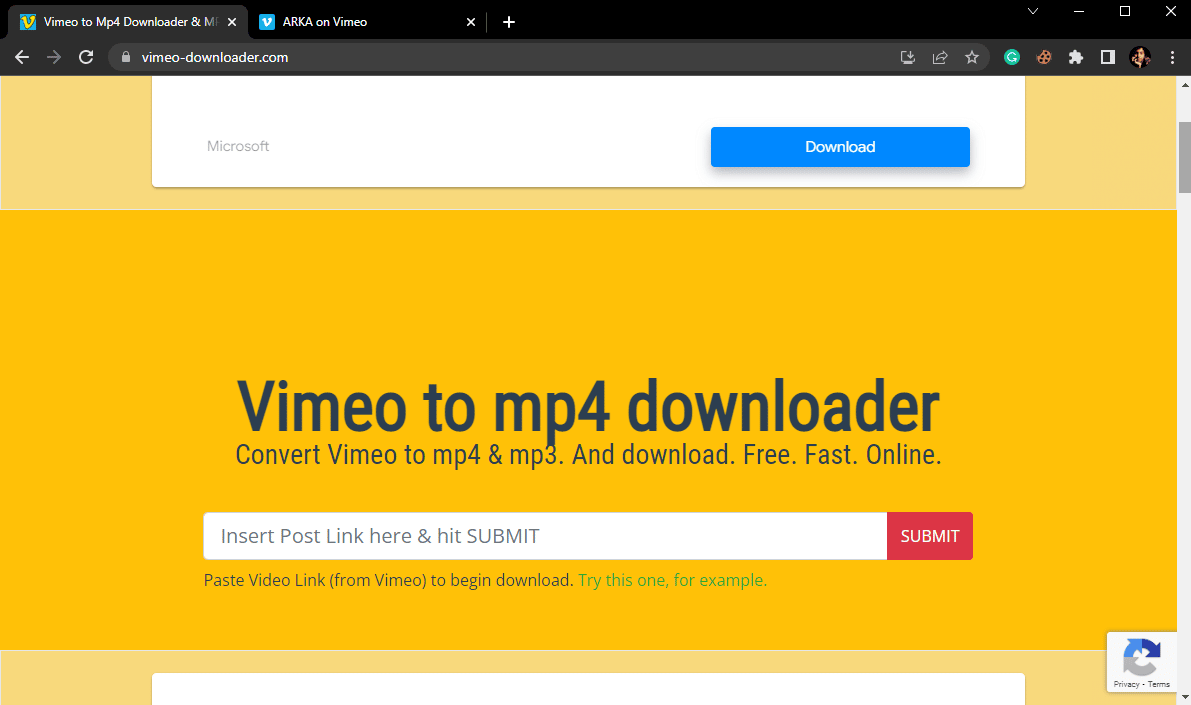Click the Microsoft ad label
The image size is (1191, 705).
(238, 146)
